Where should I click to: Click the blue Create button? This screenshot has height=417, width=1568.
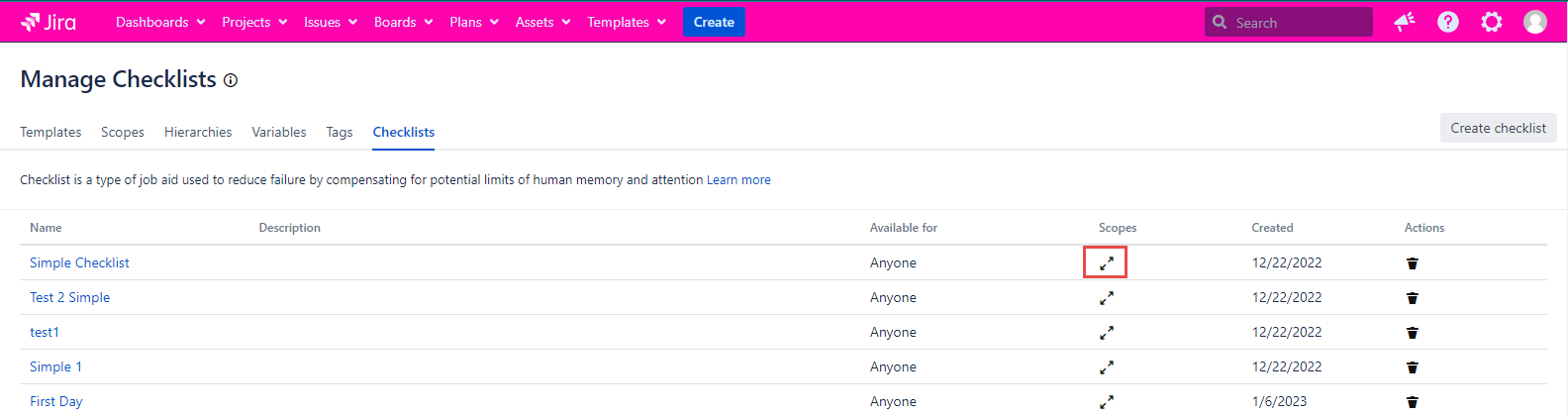[x=714, y=22]
